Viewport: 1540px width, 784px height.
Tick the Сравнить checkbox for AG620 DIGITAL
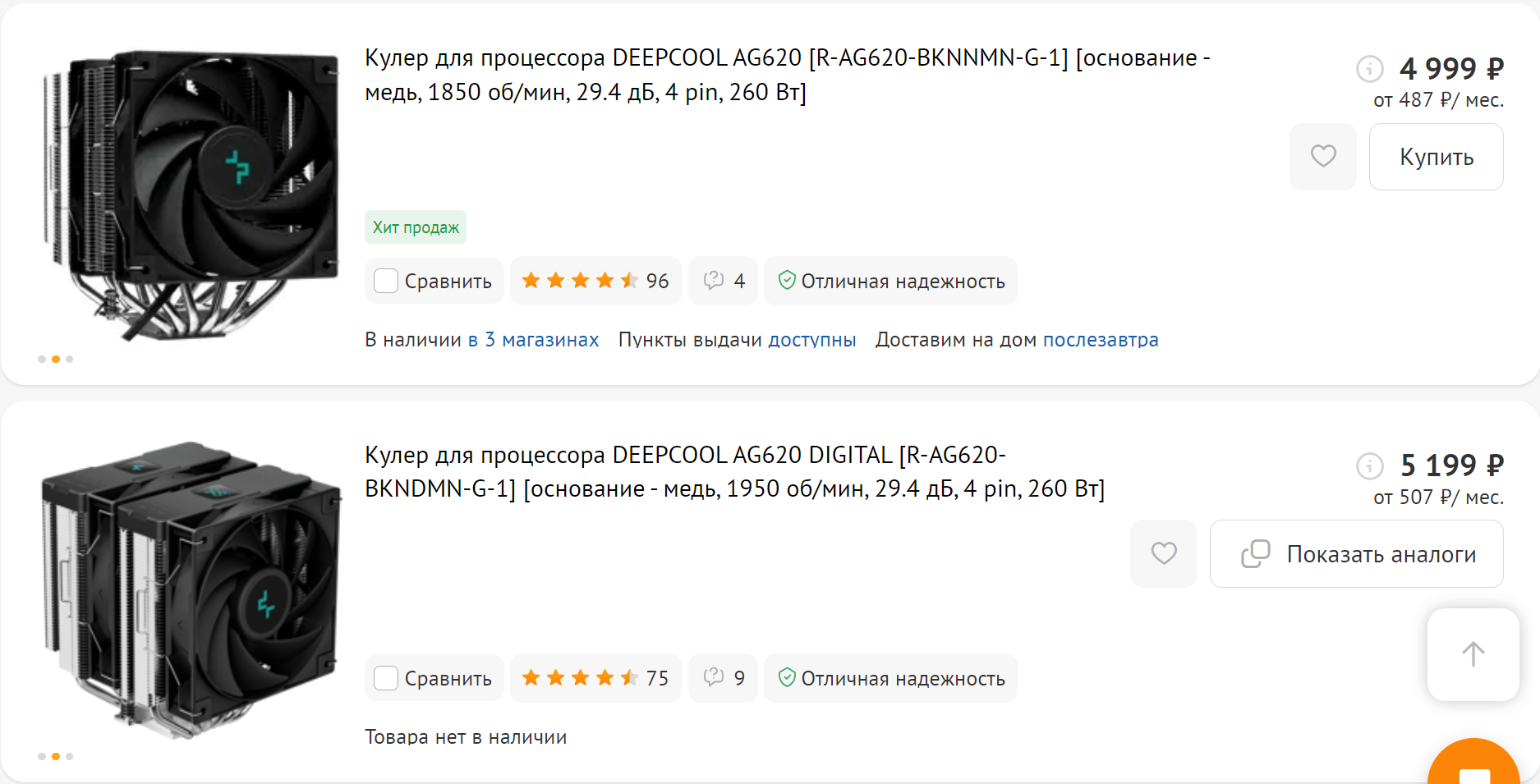click(386, 678)
